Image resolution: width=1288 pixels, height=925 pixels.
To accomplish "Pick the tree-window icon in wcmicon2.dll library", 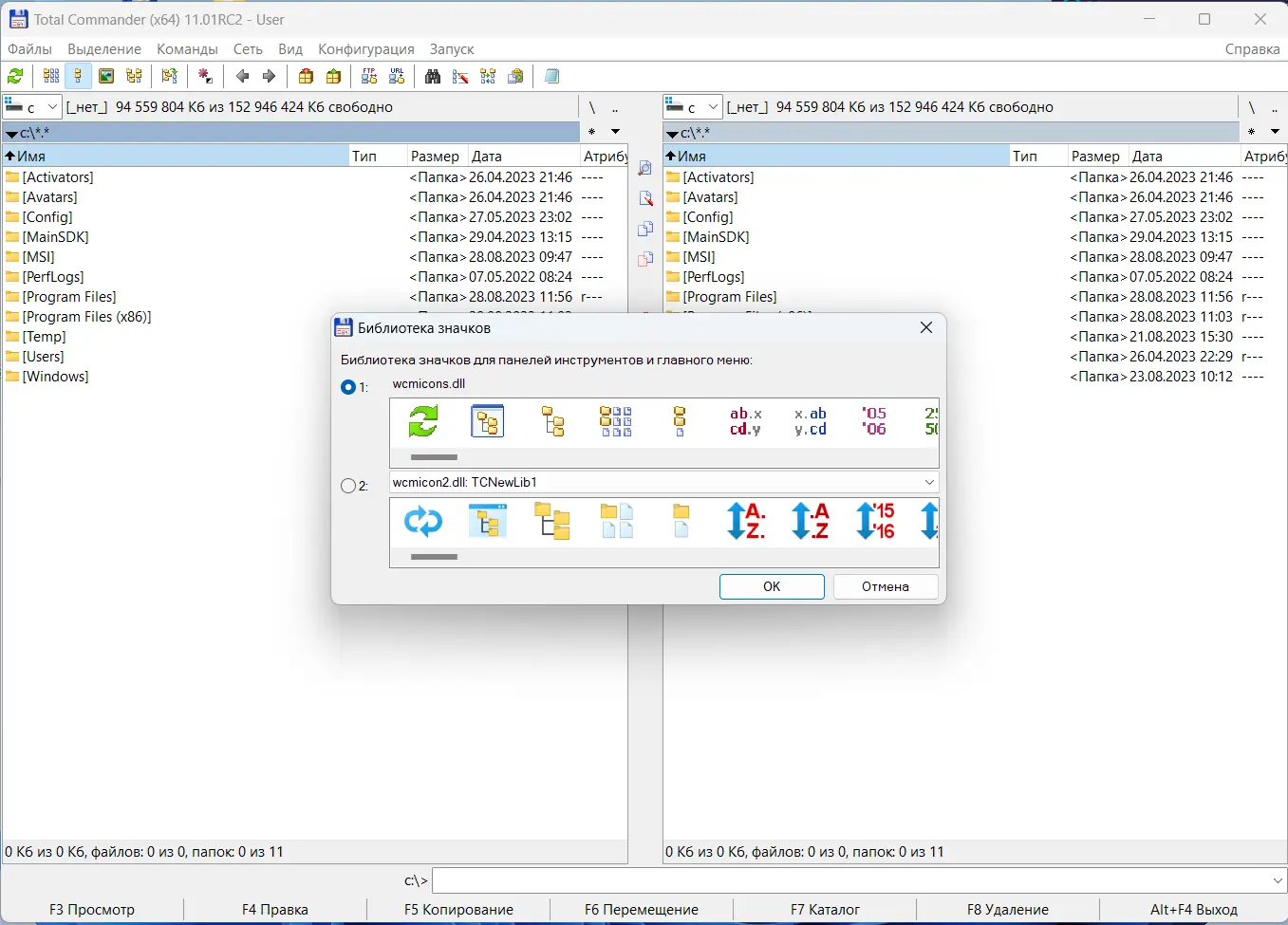I will point(488,521).
